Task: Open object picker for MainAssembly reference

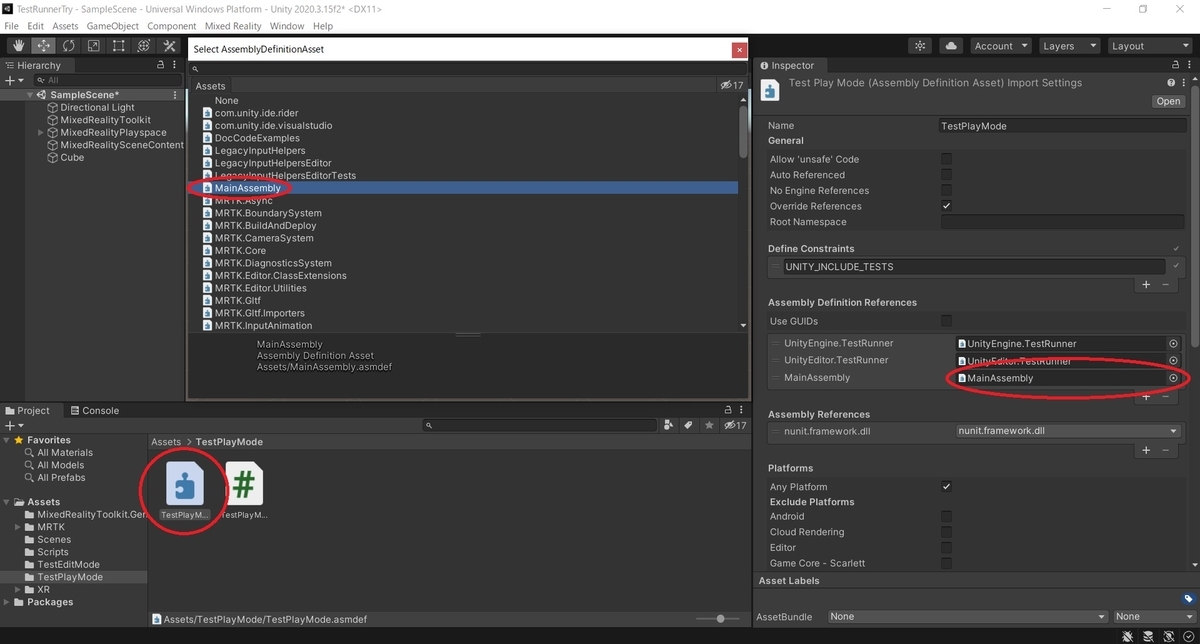Action: click(x=1174, y=378)
